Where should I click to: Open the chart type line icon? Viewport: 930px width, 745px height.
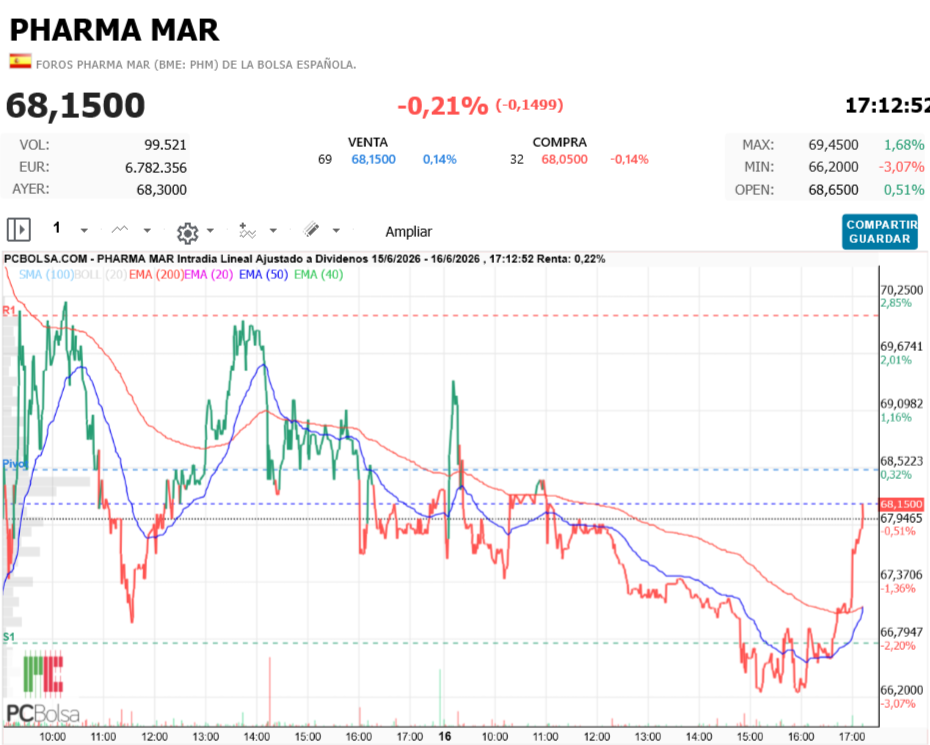pos(120,230)
